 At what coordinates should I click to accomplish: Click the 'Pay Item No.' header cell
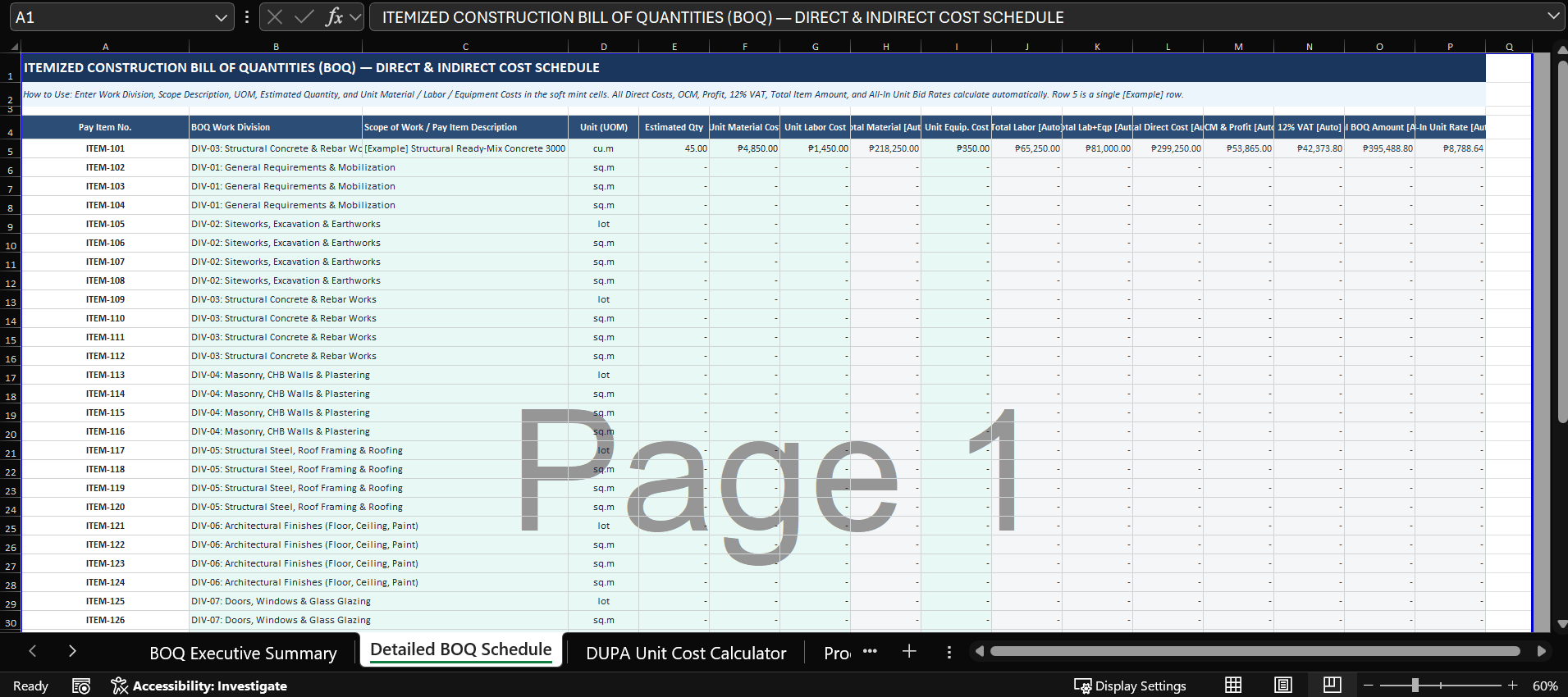coord(105,127)
